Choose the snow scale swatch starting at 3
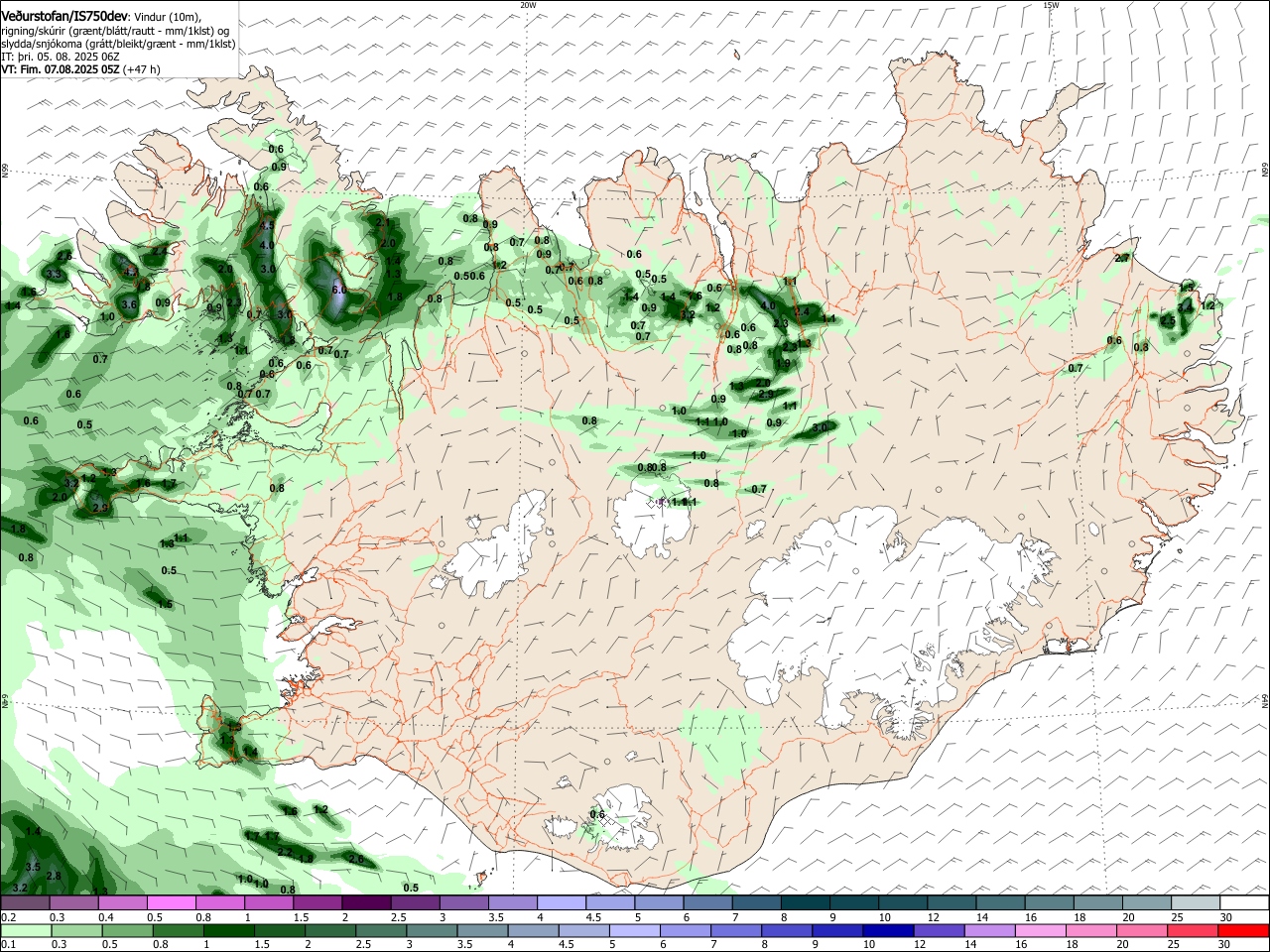The height and width of the screenshot is (952, 1270). pos(462,903)
